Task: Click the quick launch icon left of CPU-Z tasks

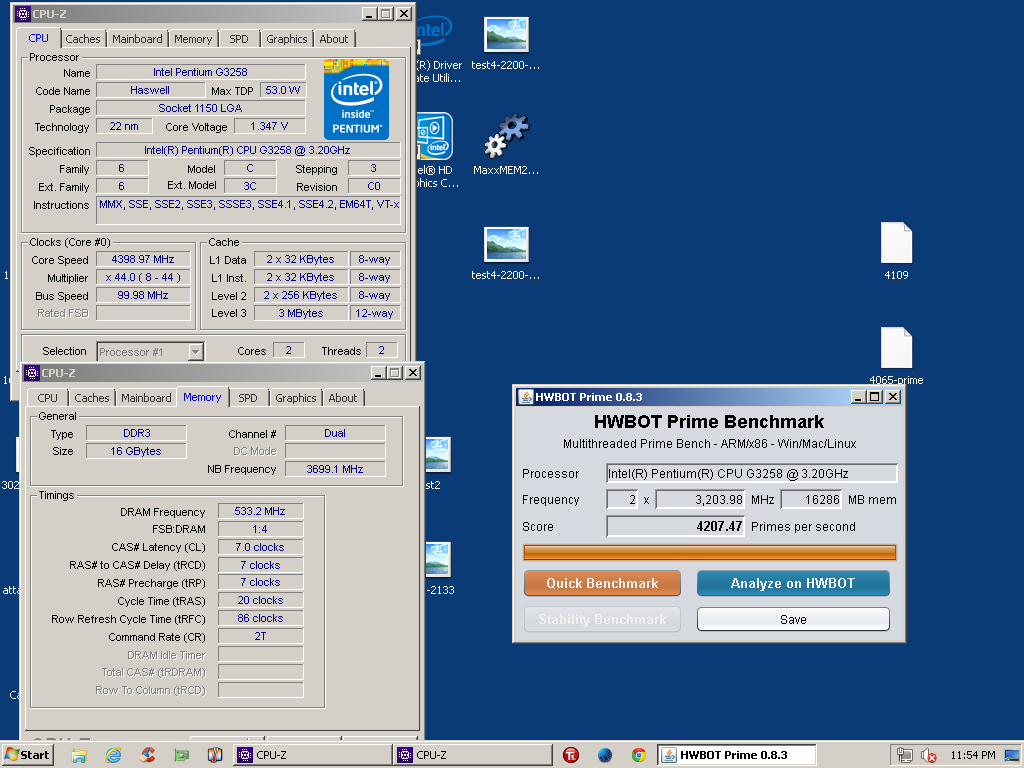Action: click(215, 755)
